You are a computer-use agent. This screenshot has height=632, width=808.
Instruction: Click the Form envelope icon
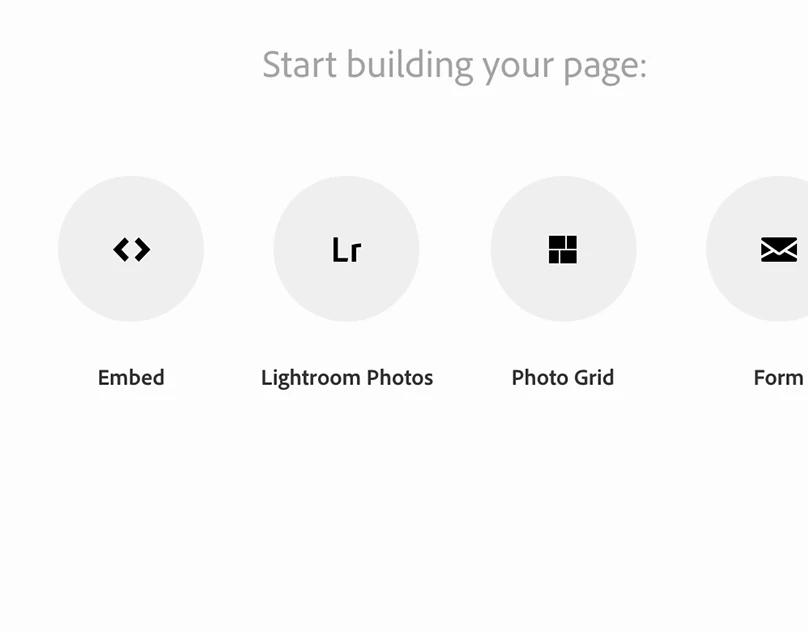[778, 249]
